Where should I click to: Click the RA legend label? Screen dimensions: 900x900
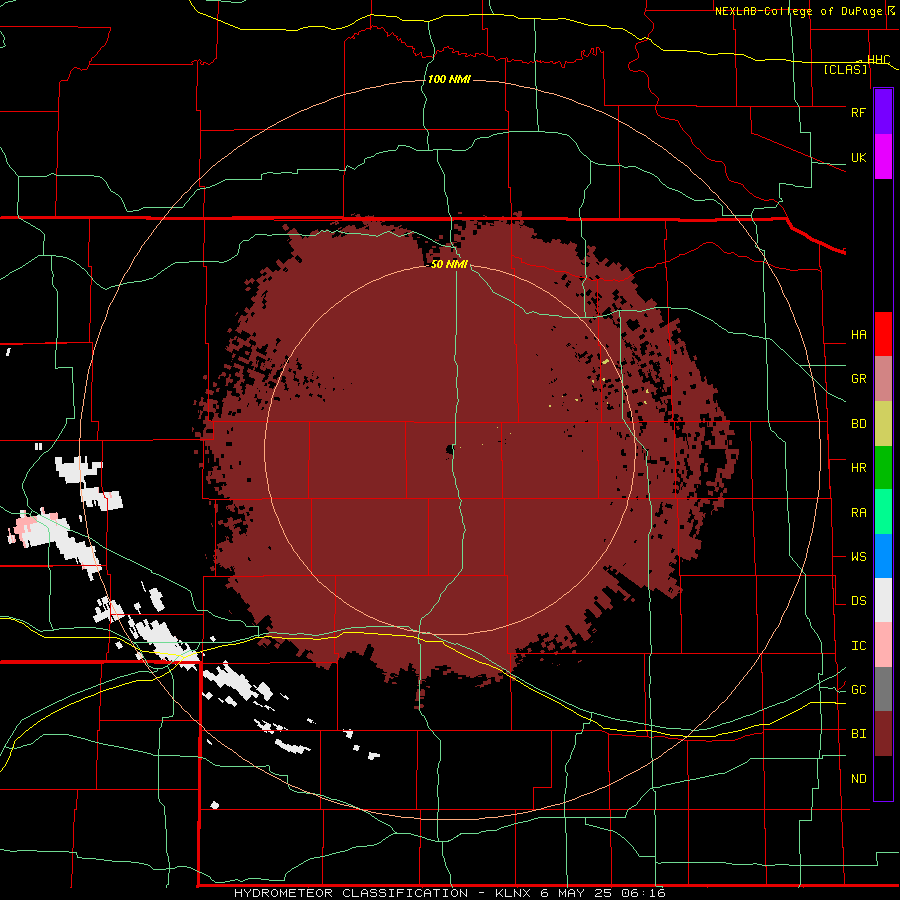(x=858, y=513)
